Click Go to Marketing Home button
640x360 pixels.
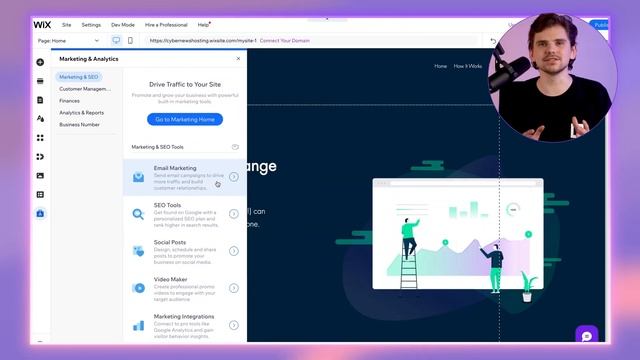tap(185, 120)
